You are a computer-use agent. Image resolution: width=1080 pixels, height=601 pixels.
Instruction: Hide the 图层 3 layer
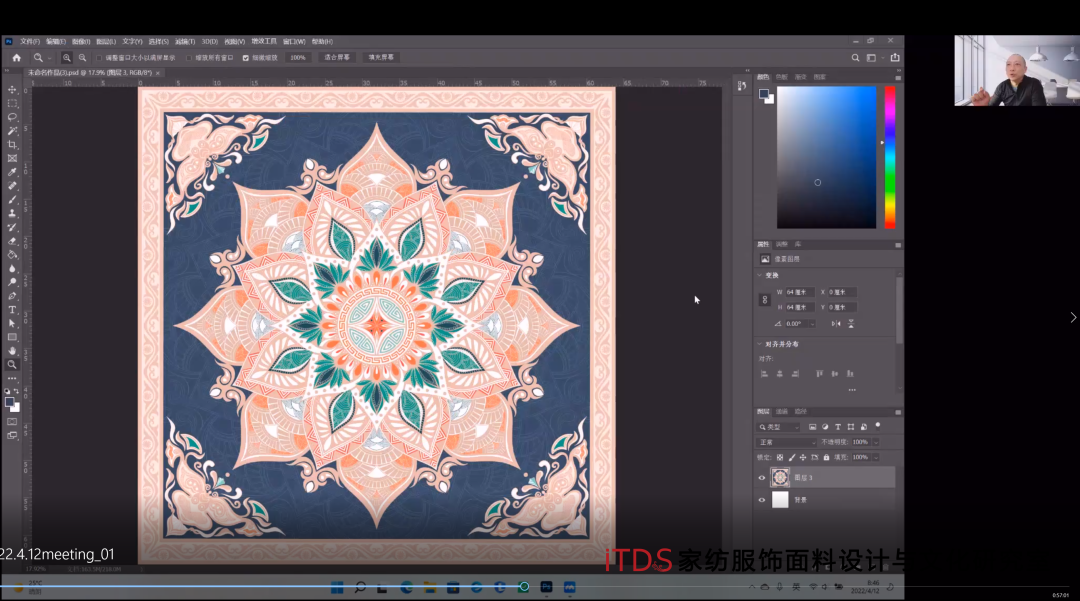click(x=762, y=478)
